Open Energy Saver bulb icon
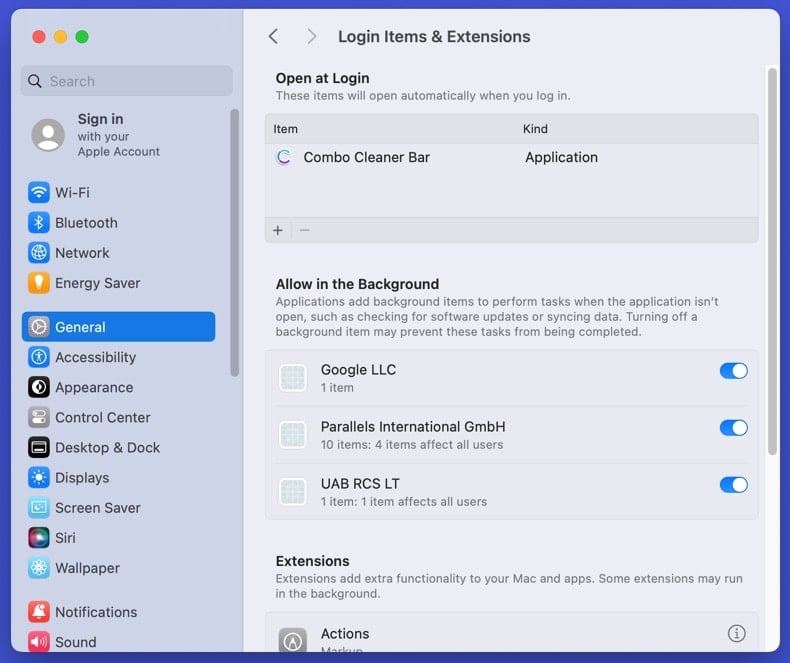This screenshot has height=663, width=790. click(x=39, y=283)
